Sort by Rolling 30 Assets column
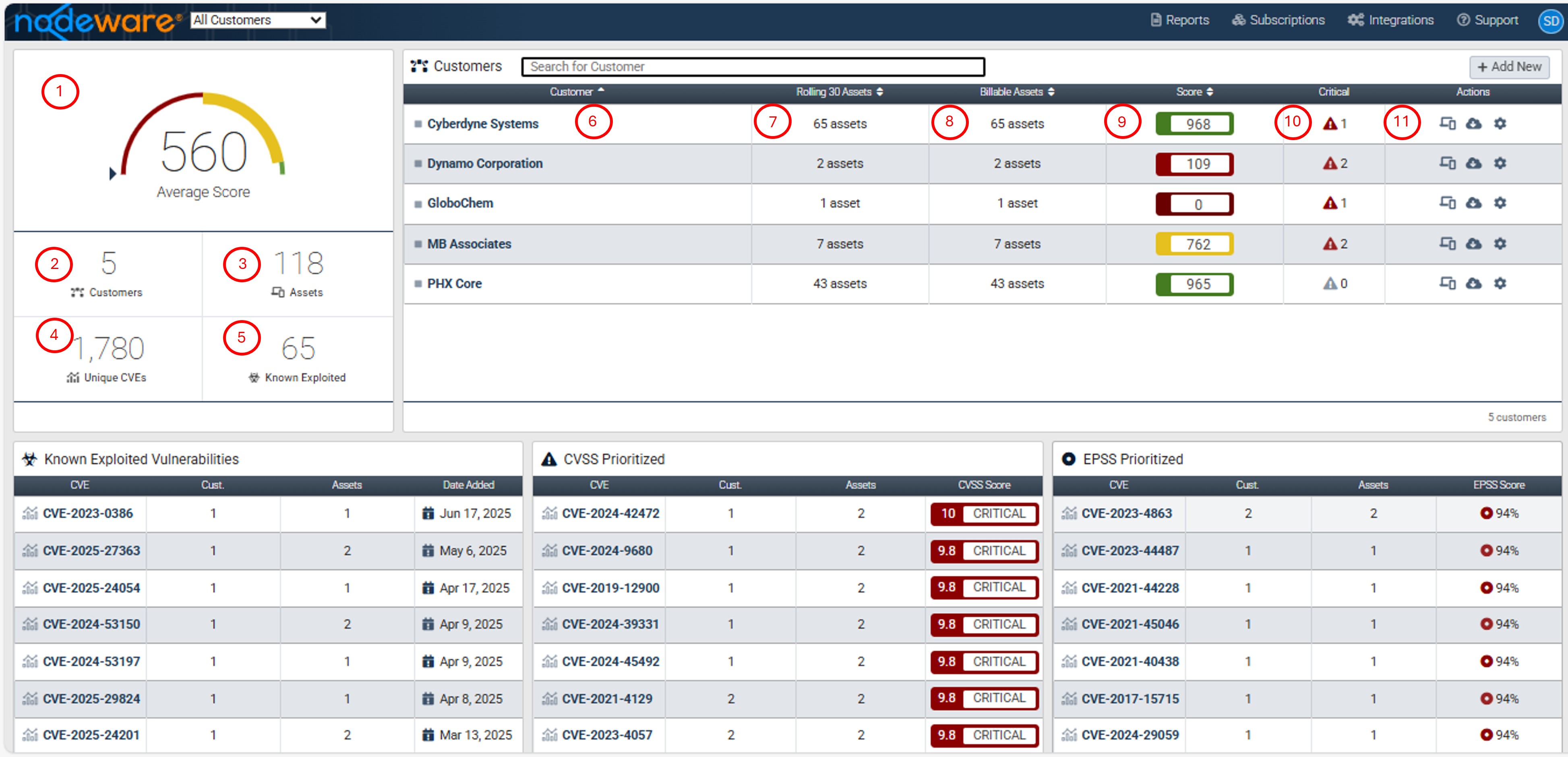Image resolution: width=1568 pixels, height=757 pixels. (x=840, y=92)
